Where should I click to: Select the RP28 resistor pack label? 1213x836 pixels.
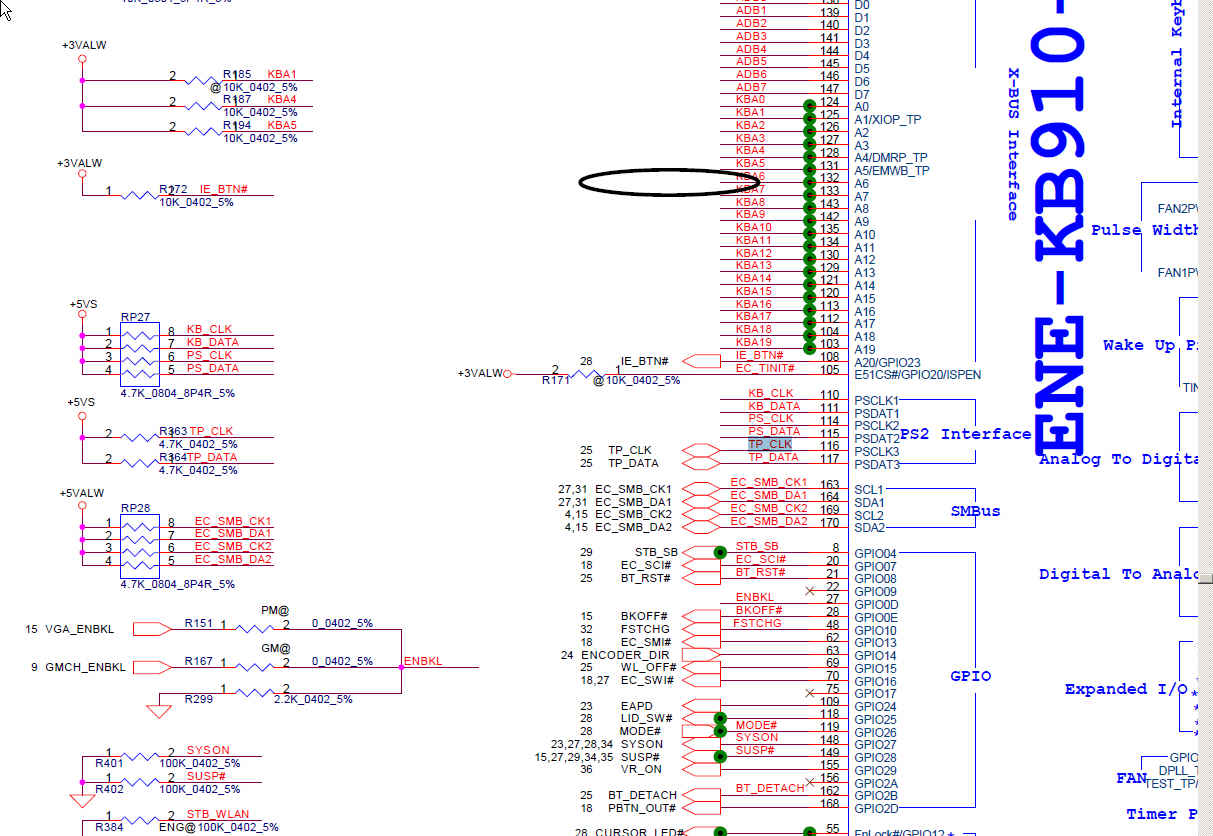pos(135,508)
